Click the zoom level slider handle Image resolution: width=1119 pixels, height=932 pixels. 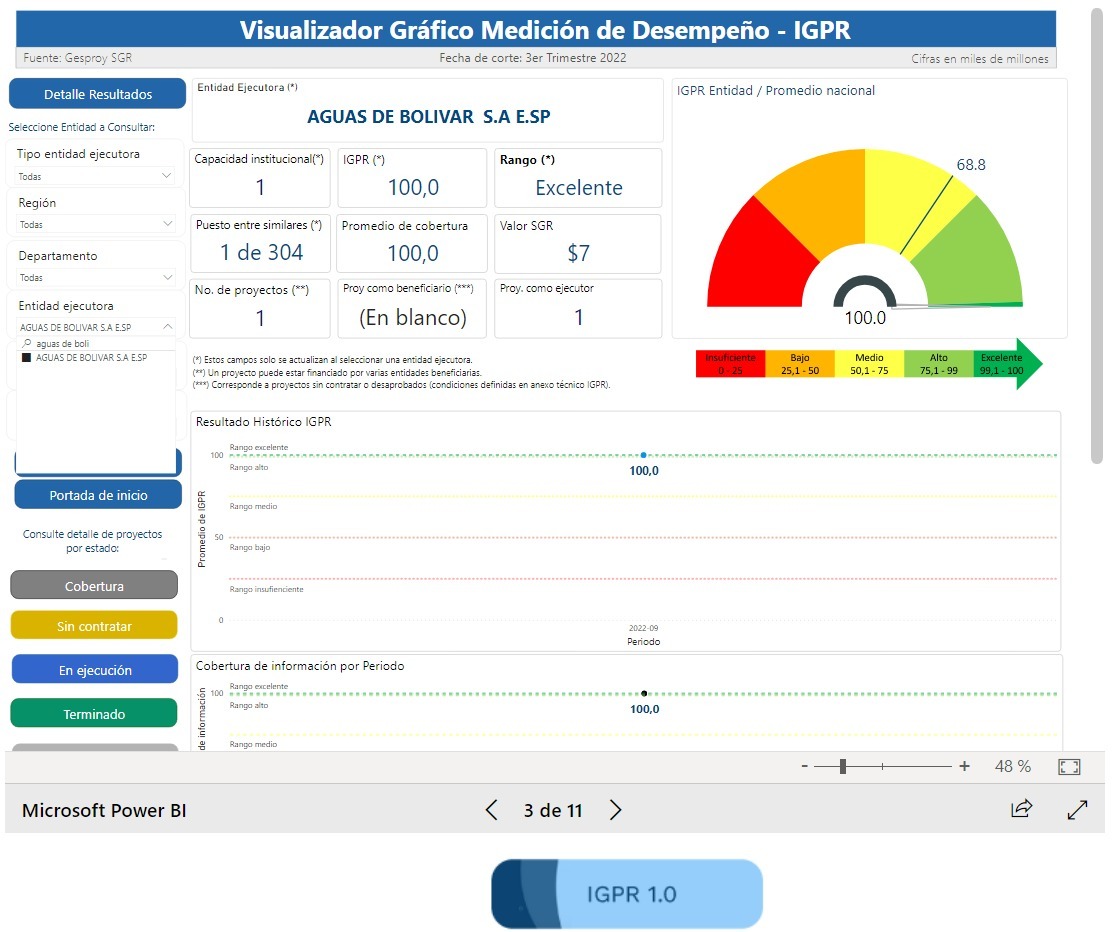point(843,767)
